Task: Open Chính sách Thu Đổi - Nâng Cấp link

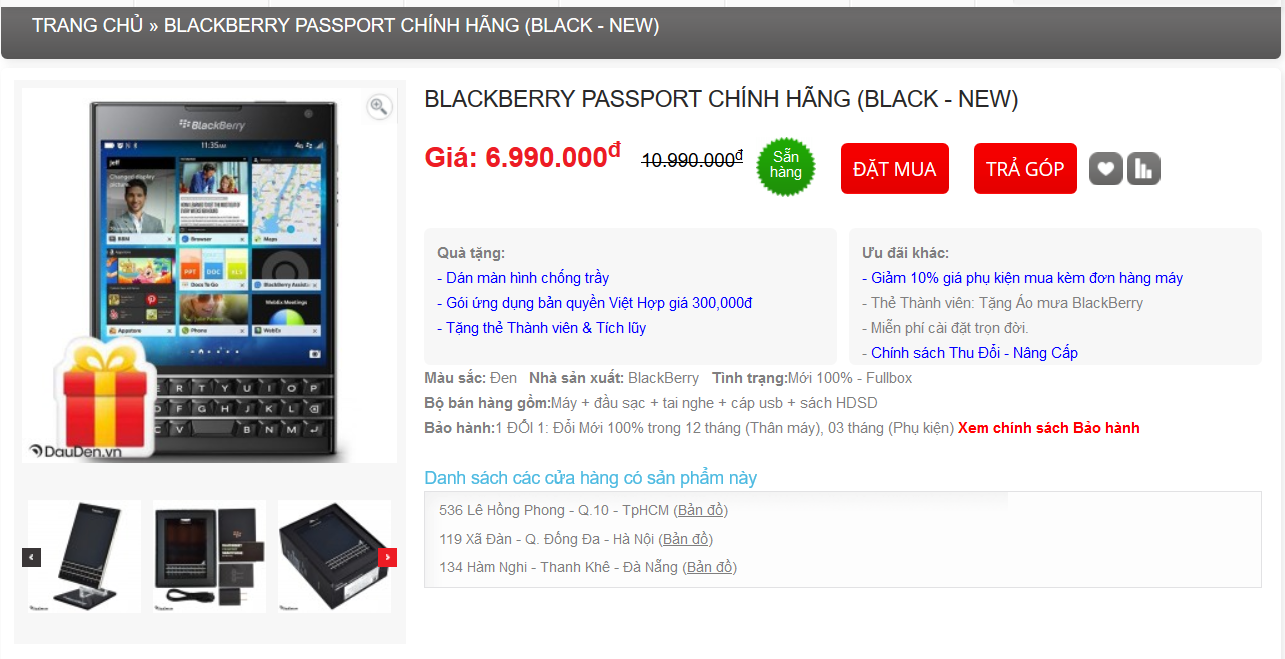Action: [970, 353]
